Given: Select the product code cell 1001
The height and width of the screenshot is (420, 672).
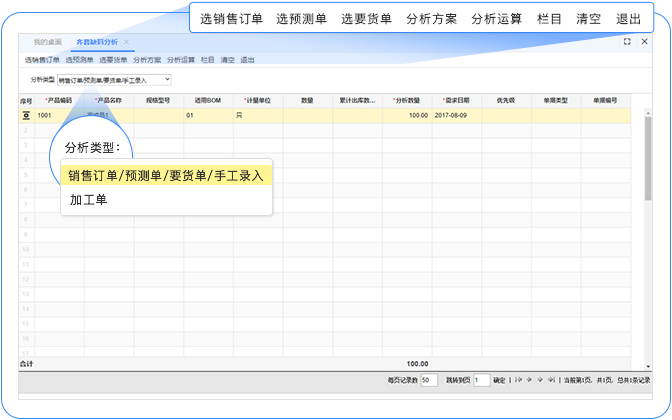Looking at the screenshot, I should 59,115.
